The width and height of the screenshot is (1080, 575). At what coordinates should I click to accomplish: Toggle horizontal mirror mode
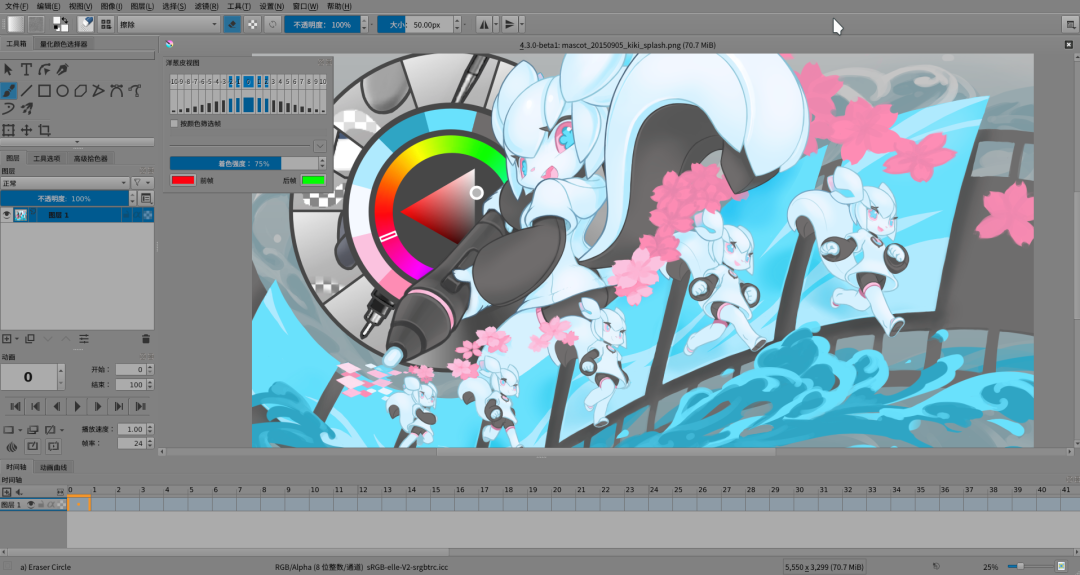pos(484,24)
